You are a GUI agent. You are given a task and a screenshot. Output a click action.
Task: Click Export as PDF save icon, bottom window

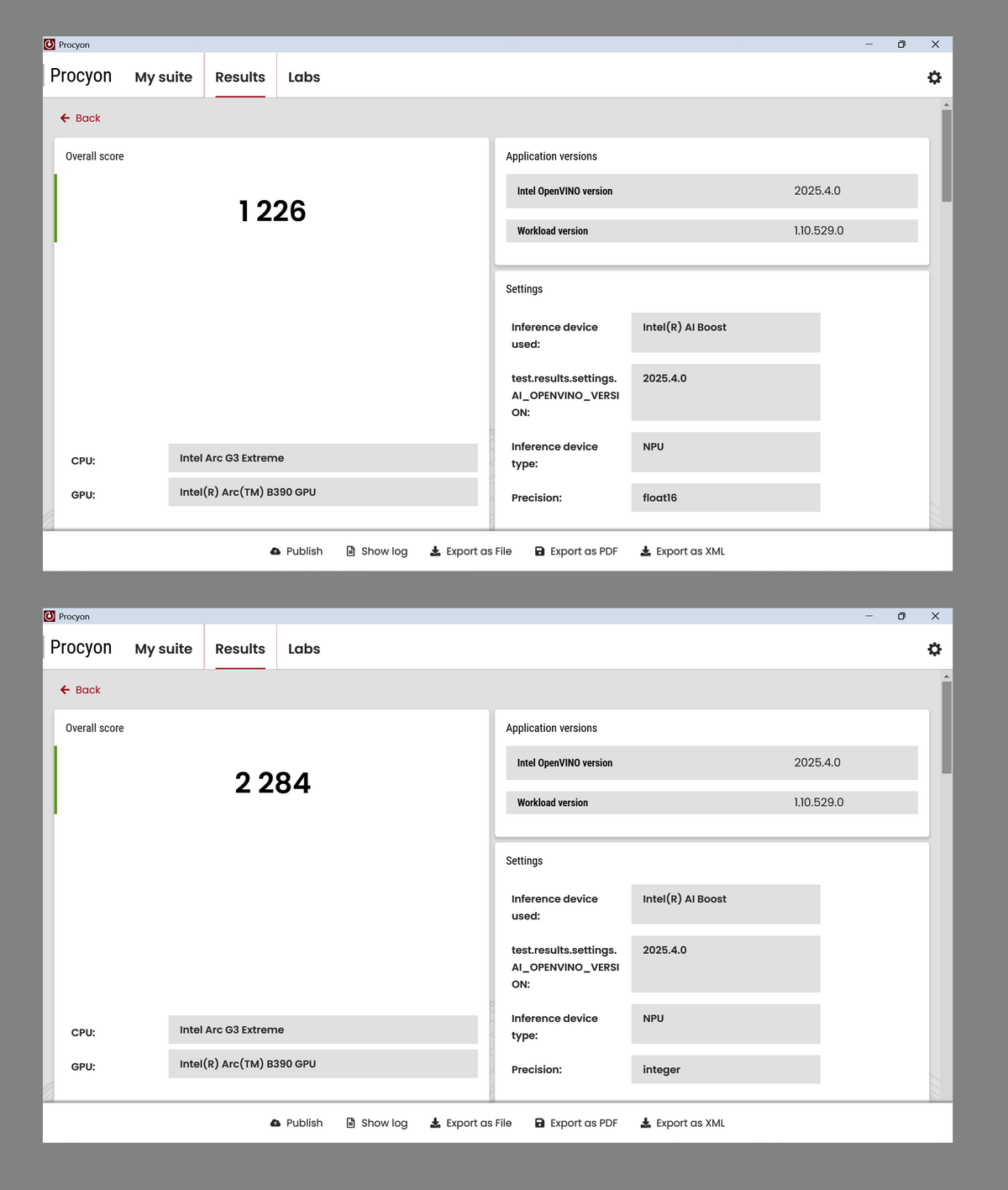(540, 1123)
